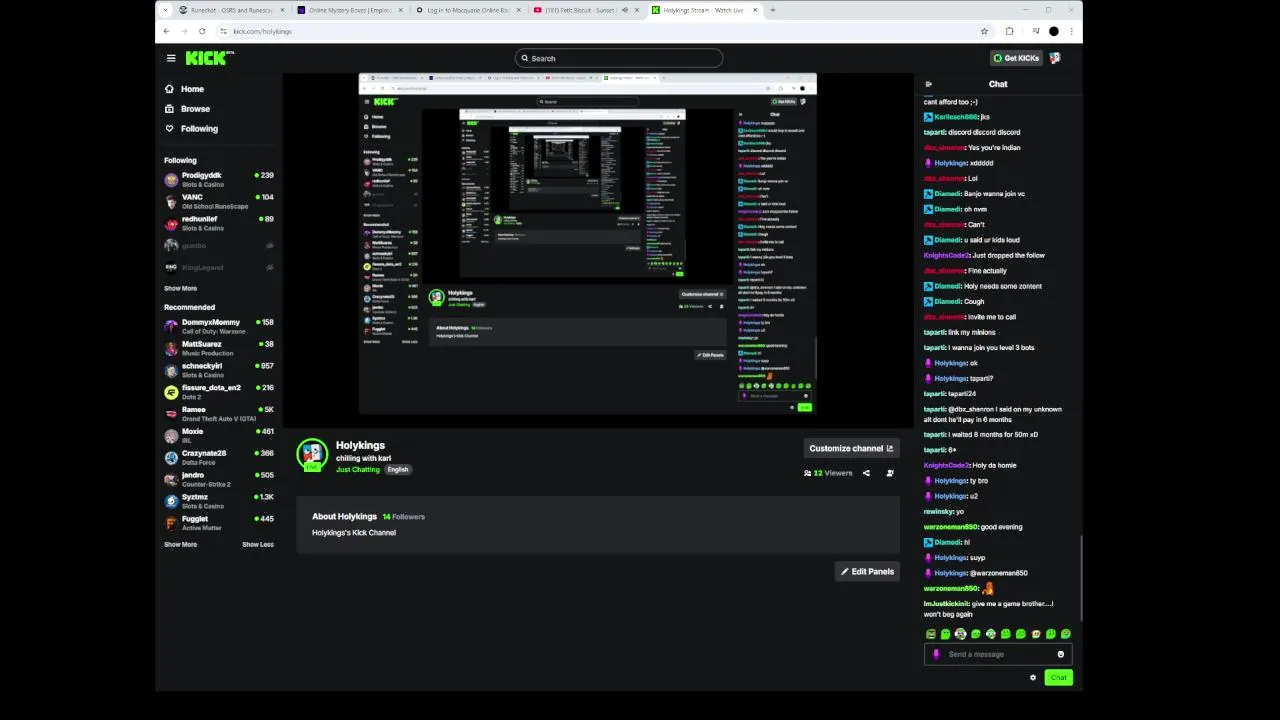Click the Just Chatting category link
1280x720 pixels.
[358, 469]
